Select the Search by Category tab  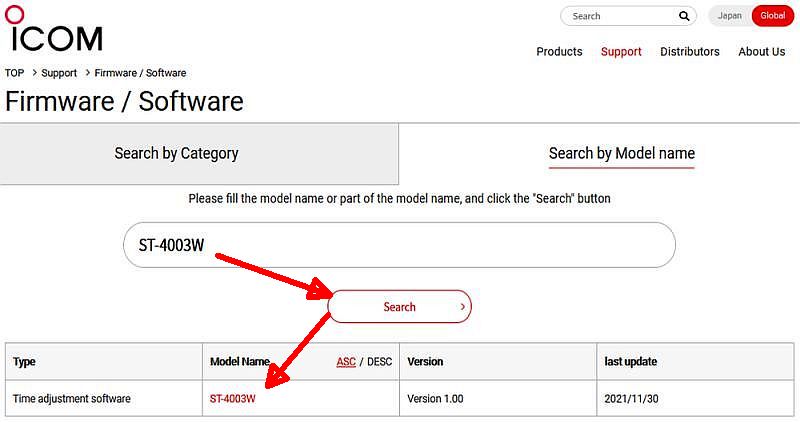(x=199, y=154)
